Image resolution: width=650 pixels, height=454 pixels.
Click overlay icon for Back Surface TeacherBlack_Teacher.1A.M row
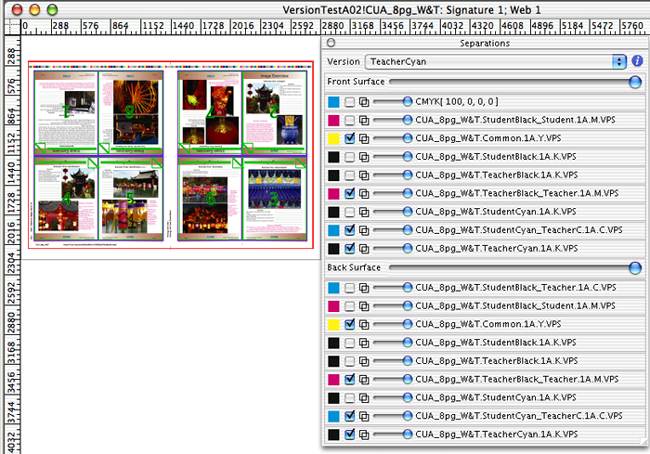click(365, 379)
